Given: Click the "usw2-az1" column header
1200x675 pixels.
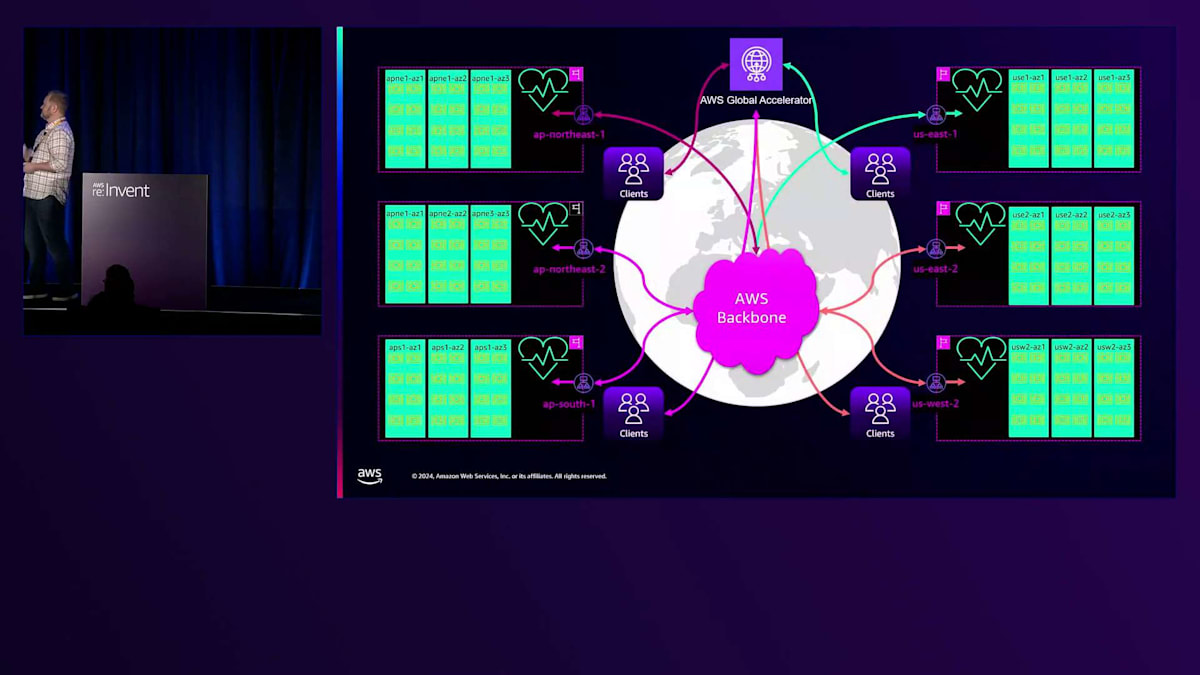Looking at the screenshot, I should click(x=1028, y=347).
